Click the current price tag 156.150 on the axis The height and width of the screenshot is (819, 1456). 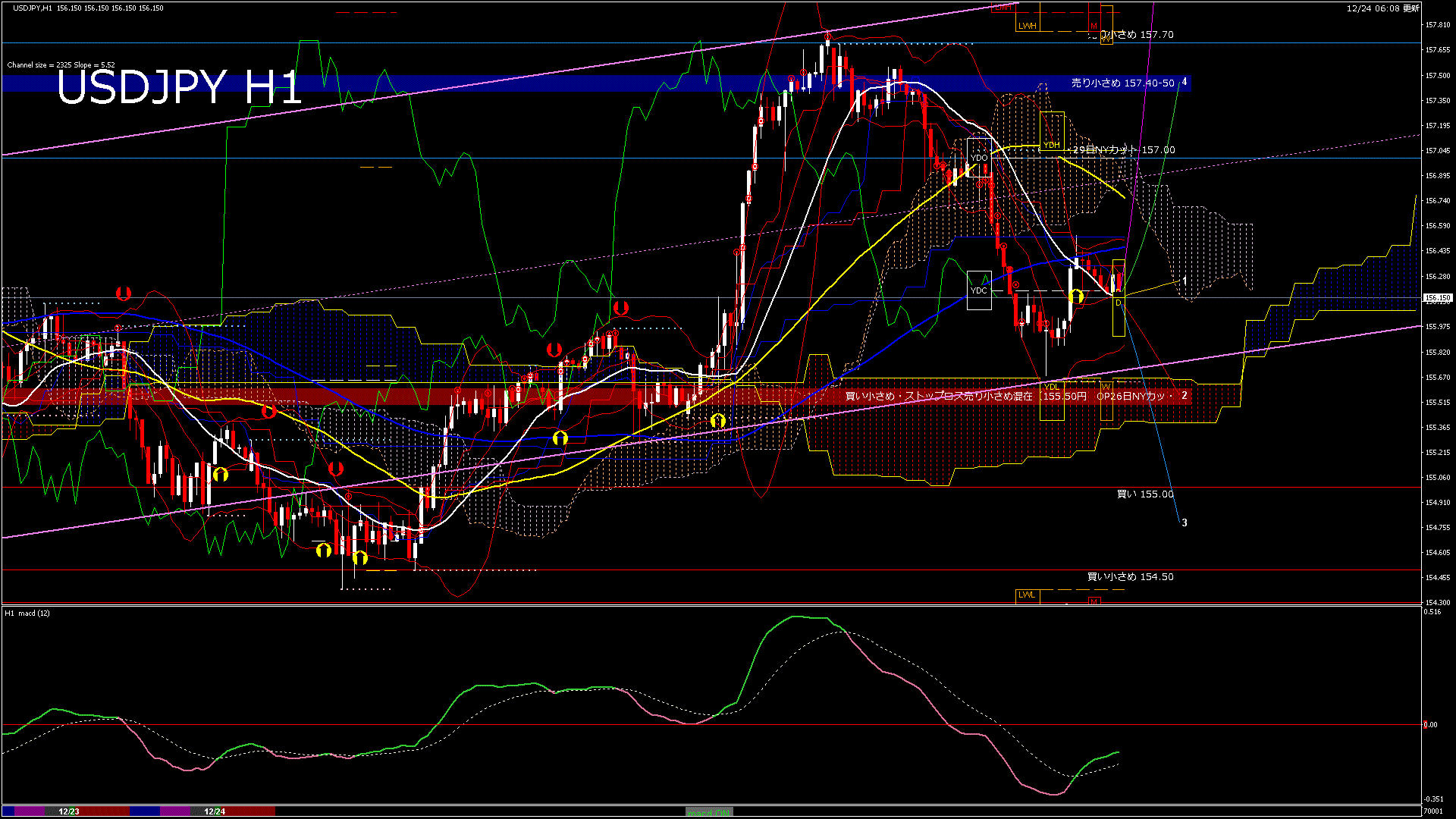(1437, 298)
